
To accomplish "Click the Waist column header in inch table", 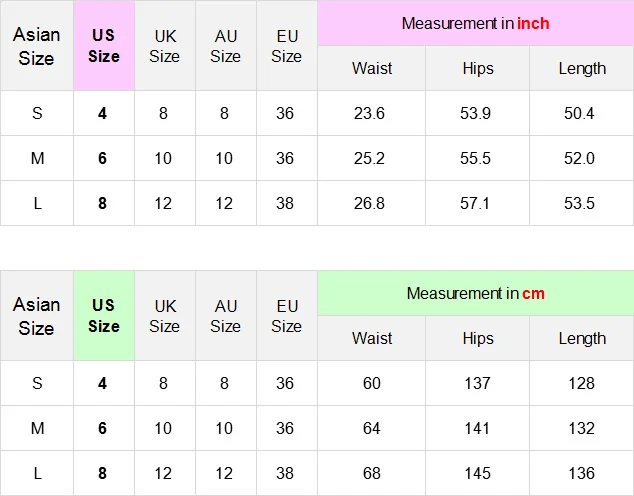I will point(372,68).
